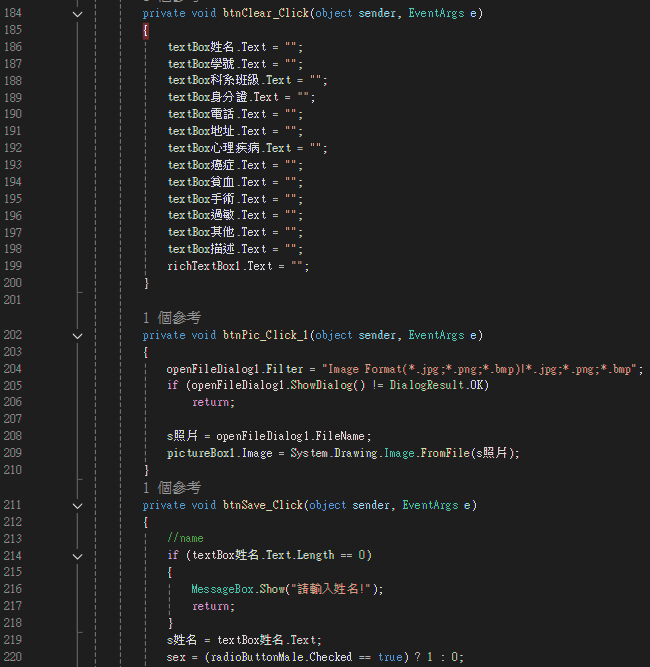
Task: Click the private keyword on line 202
Action: (x=164, y=335)
